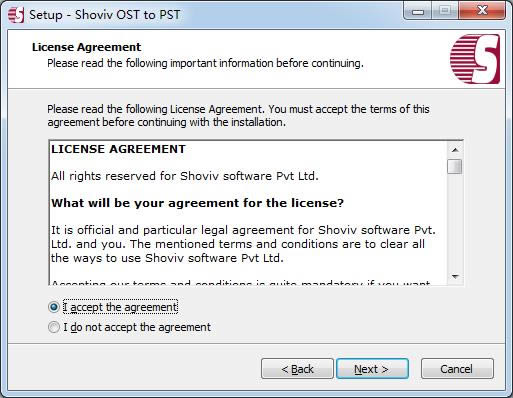This screenshot has height=398, width=513.
Task: Select "I accept the agreement" radio button
Action: 54,307
